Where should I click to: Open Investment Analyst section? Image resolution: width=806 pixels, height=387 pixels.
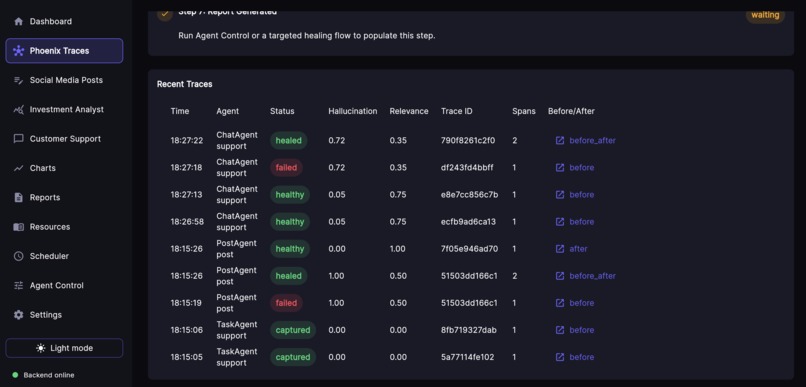[x=64, y=109]
